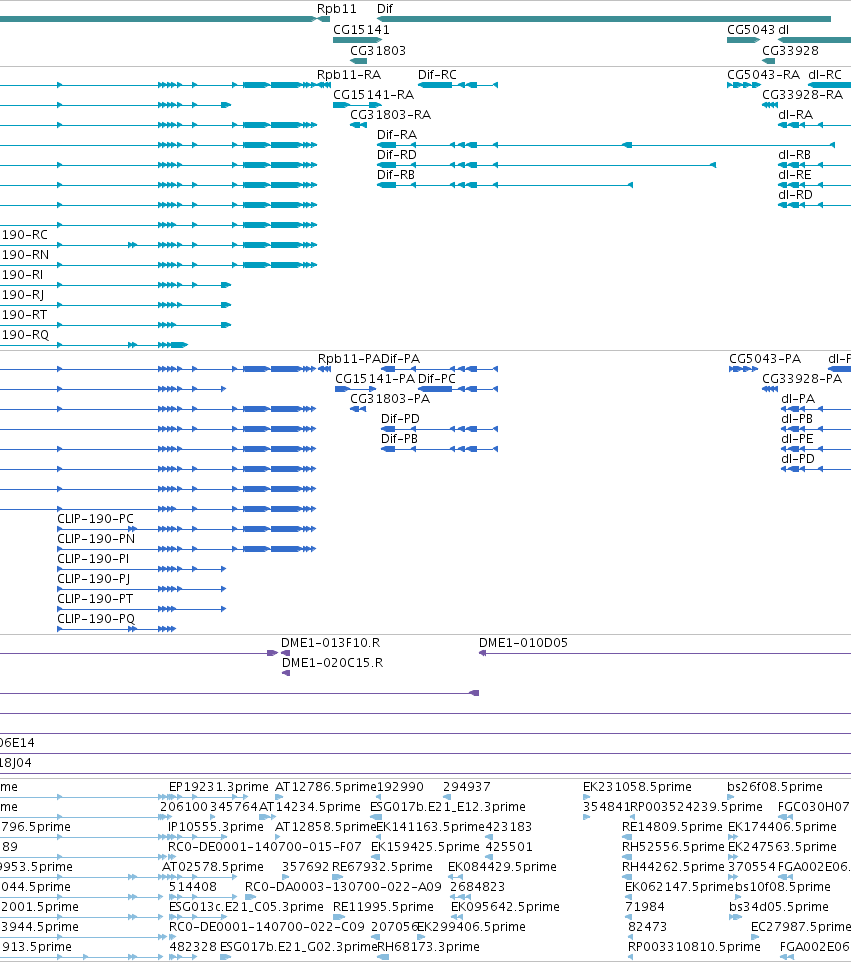Open the dl-RE transcript label
The image size is (851, 962).
[x=795, y=175]
